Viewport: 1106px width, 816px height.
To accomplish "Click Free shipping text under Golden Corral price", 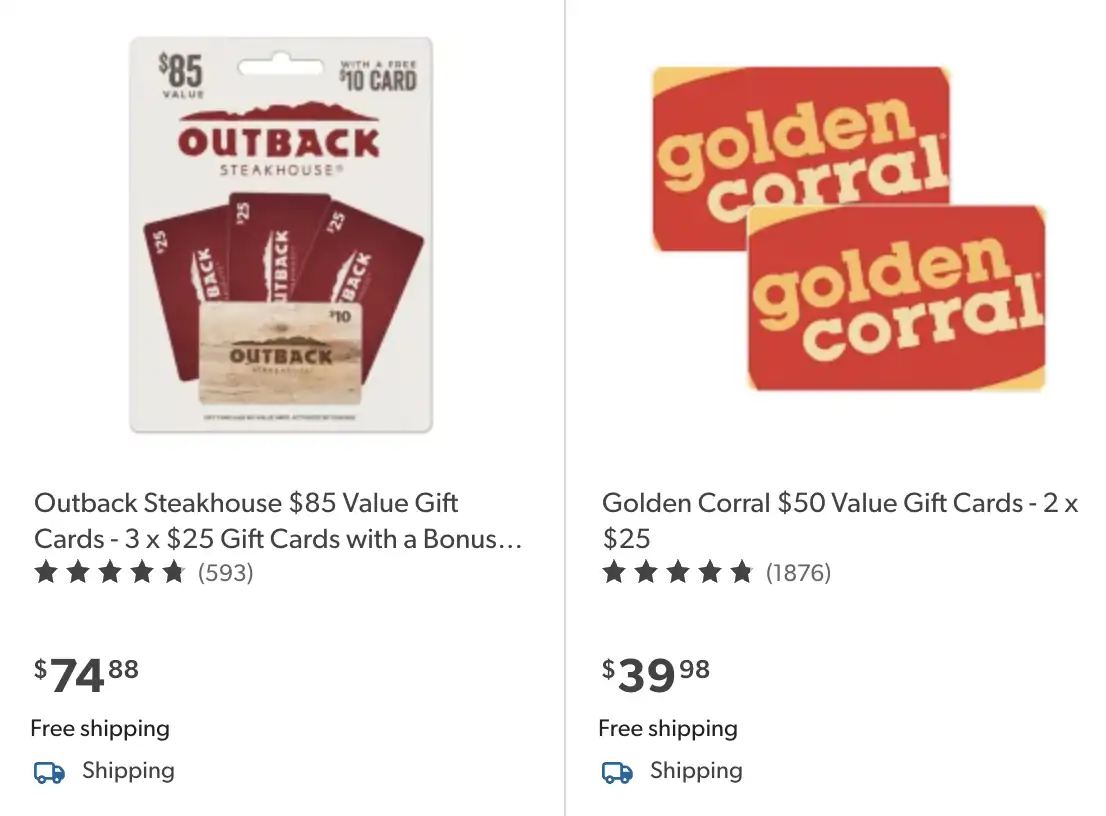I will 668,729.
